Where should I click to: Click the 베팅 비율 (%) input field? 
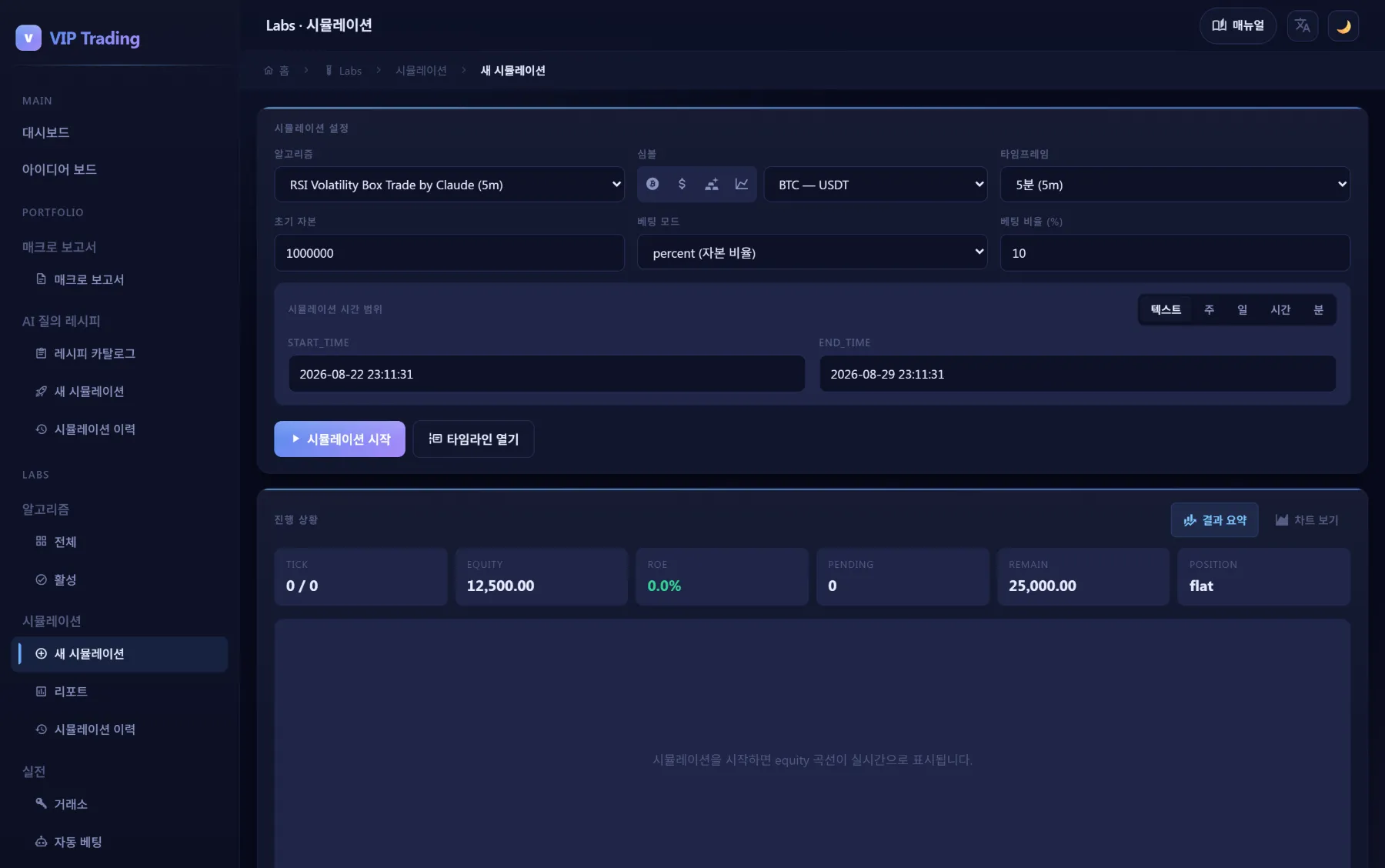click(x=1175, y=252)
